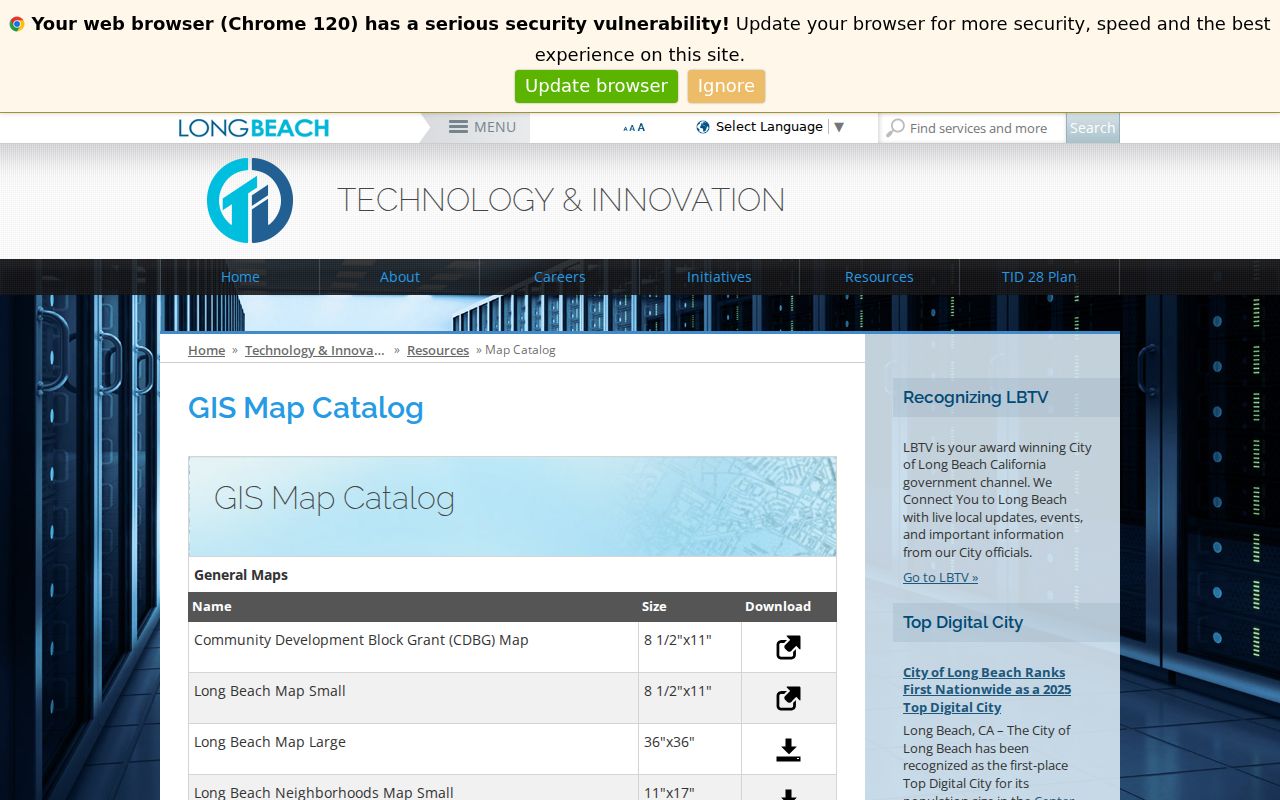This screenshot has width=1280, height=800.
Task: Open the TID 28 Plan tab
Action: (1039, 277)
